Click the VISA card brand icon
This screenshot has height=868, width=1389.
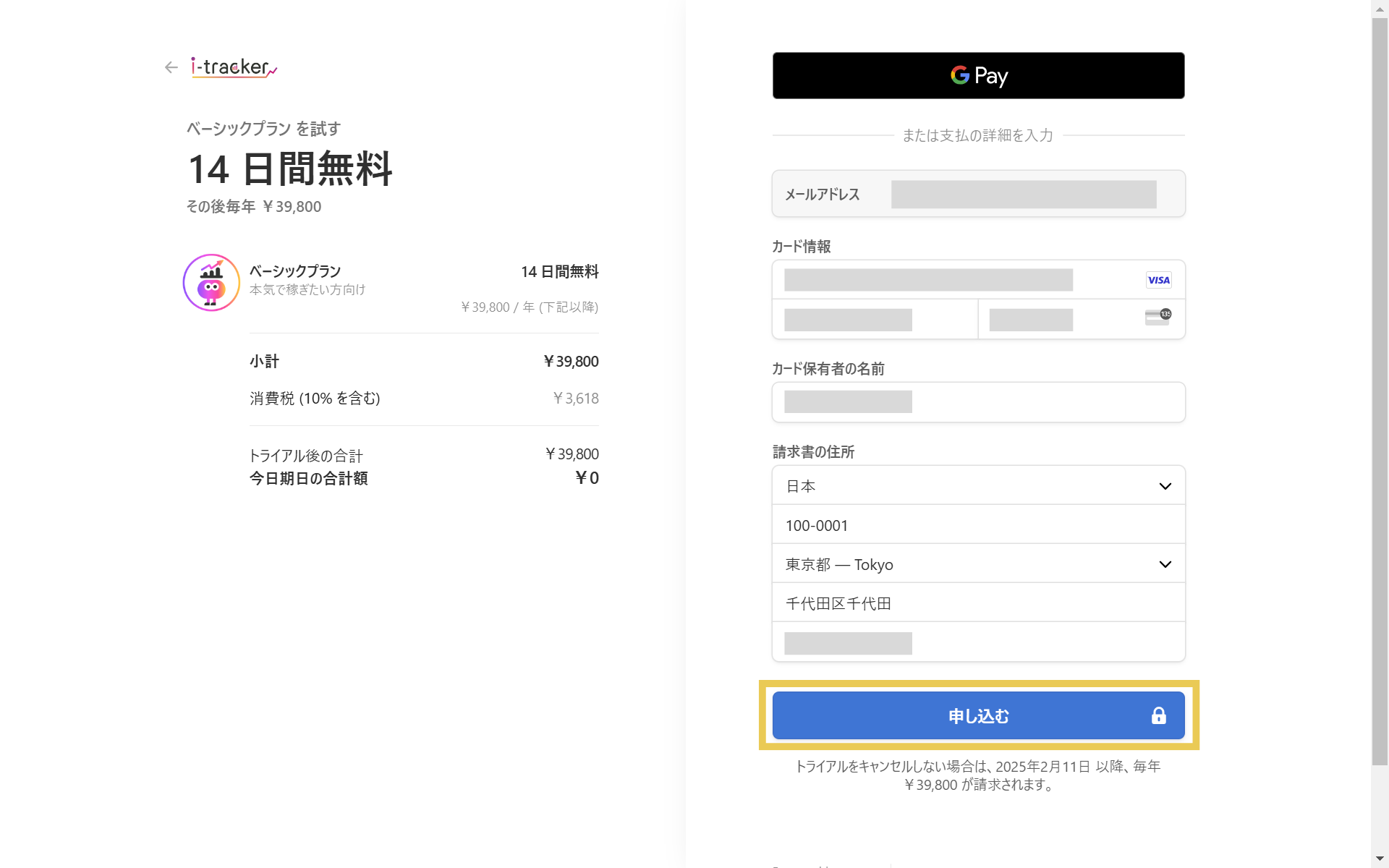click(x=1158, y=280)
